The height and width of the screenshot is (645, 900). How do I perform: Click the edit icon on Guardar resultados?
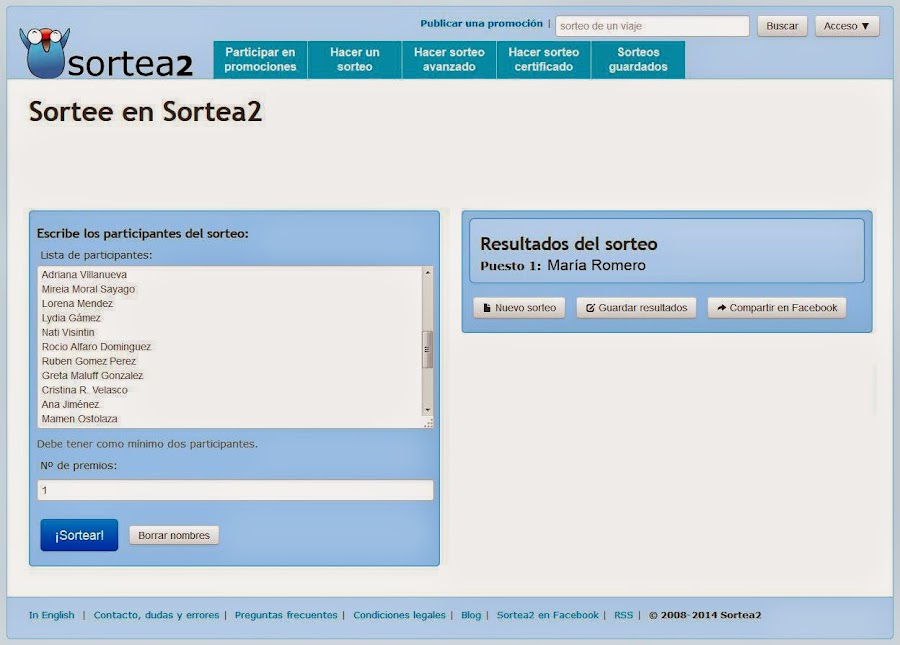coord(589,308)
